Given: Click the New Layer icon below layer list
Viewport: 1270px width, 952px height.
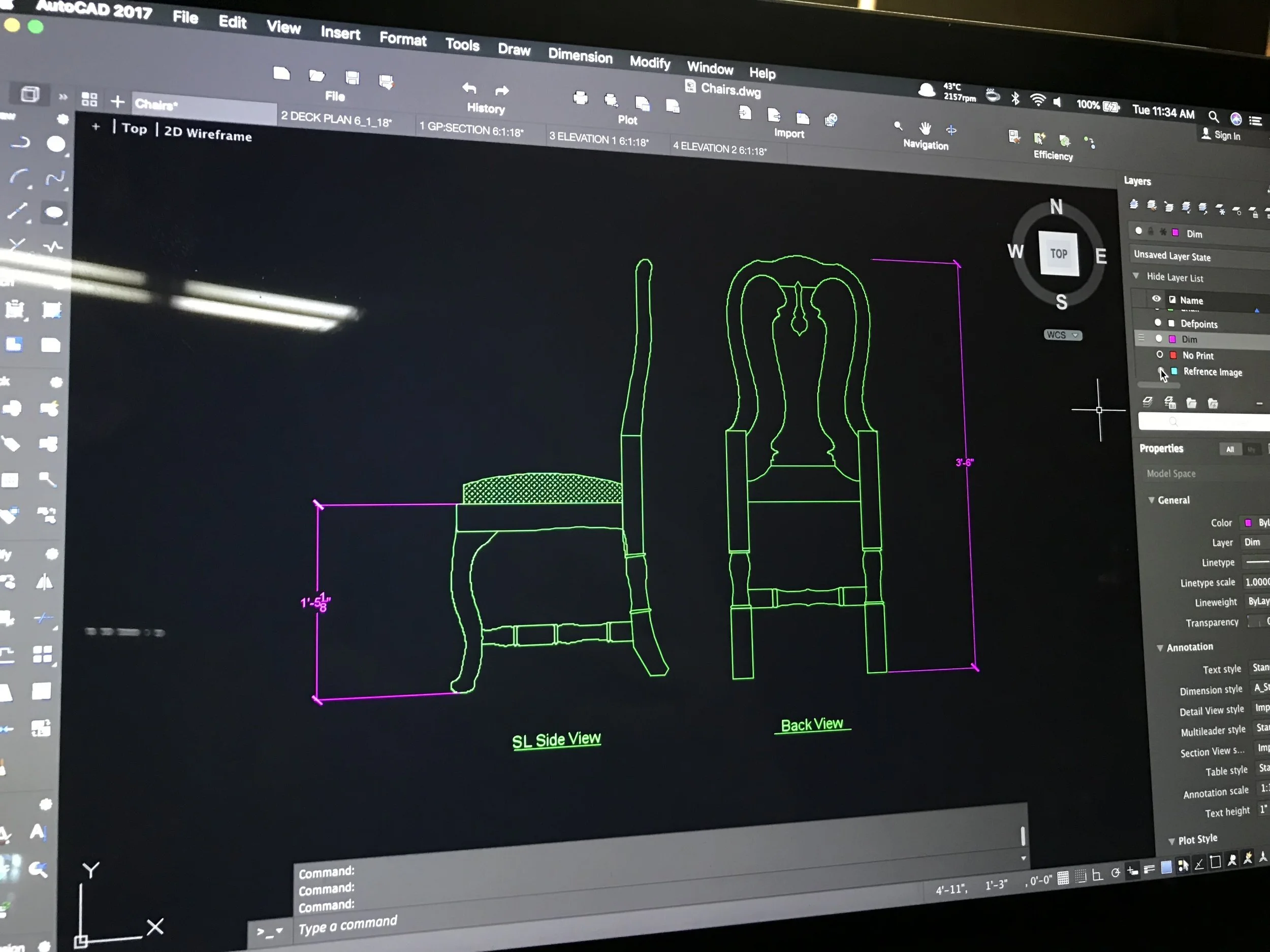Looking at the screenshot, I should pos(1147,402).
